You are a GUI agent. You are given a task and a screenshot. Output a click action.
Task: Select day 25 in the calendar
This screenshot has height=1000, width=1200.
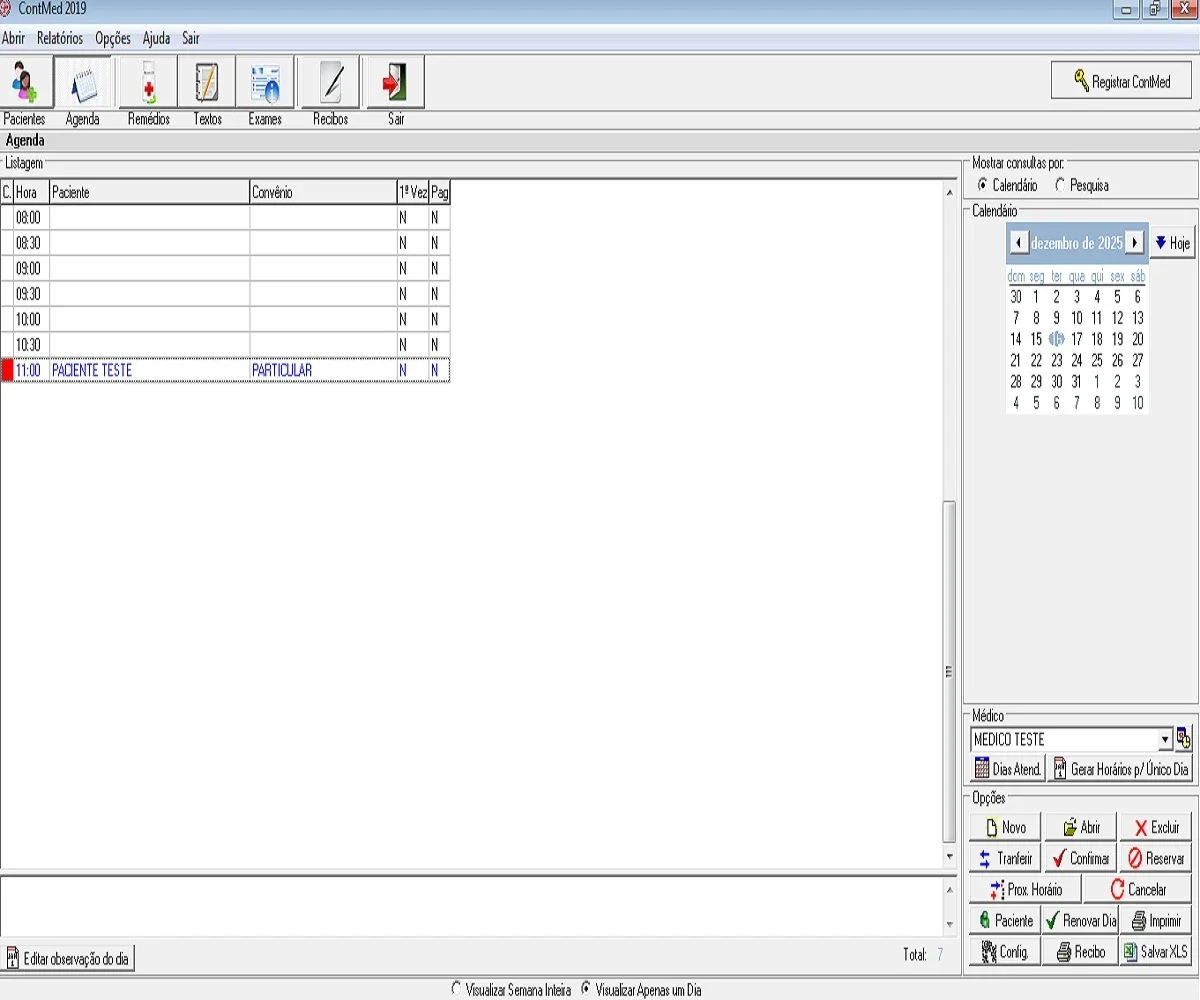tap(1097, 360)
